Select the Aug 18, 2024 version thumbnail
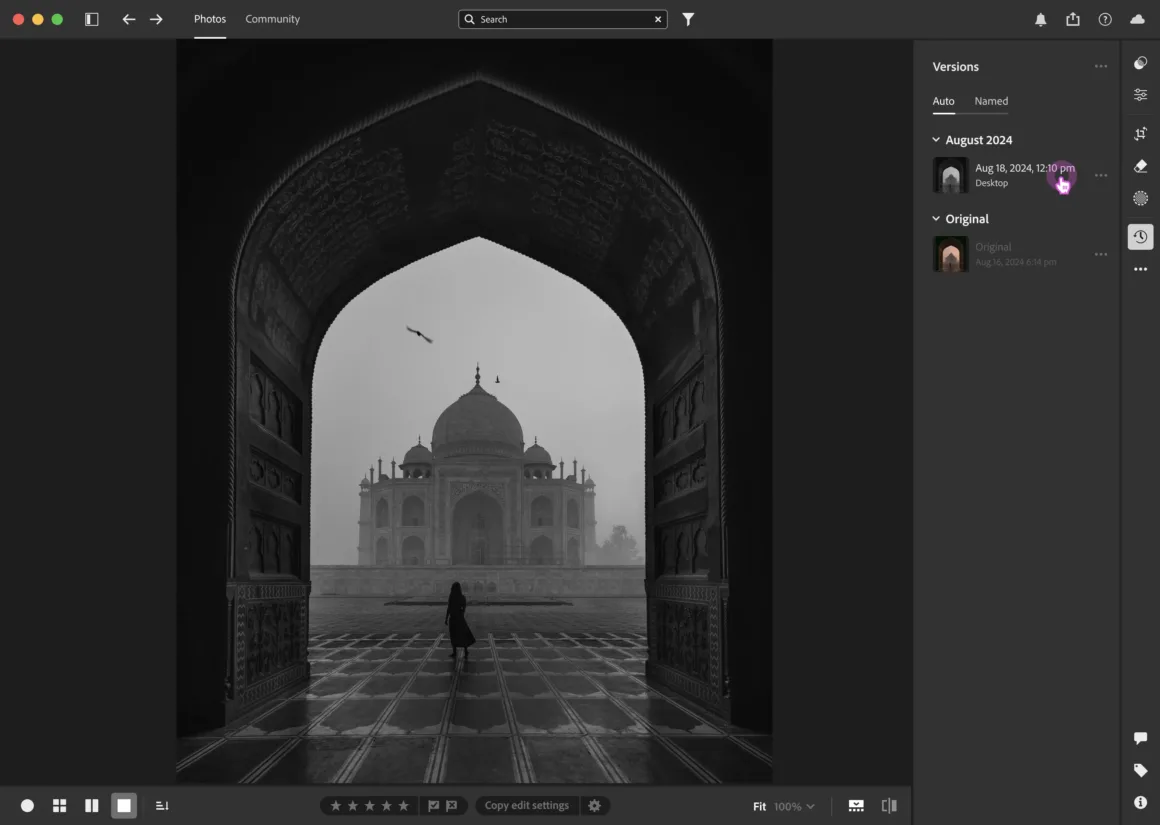The image size is (1160, 825). [951, 175]
